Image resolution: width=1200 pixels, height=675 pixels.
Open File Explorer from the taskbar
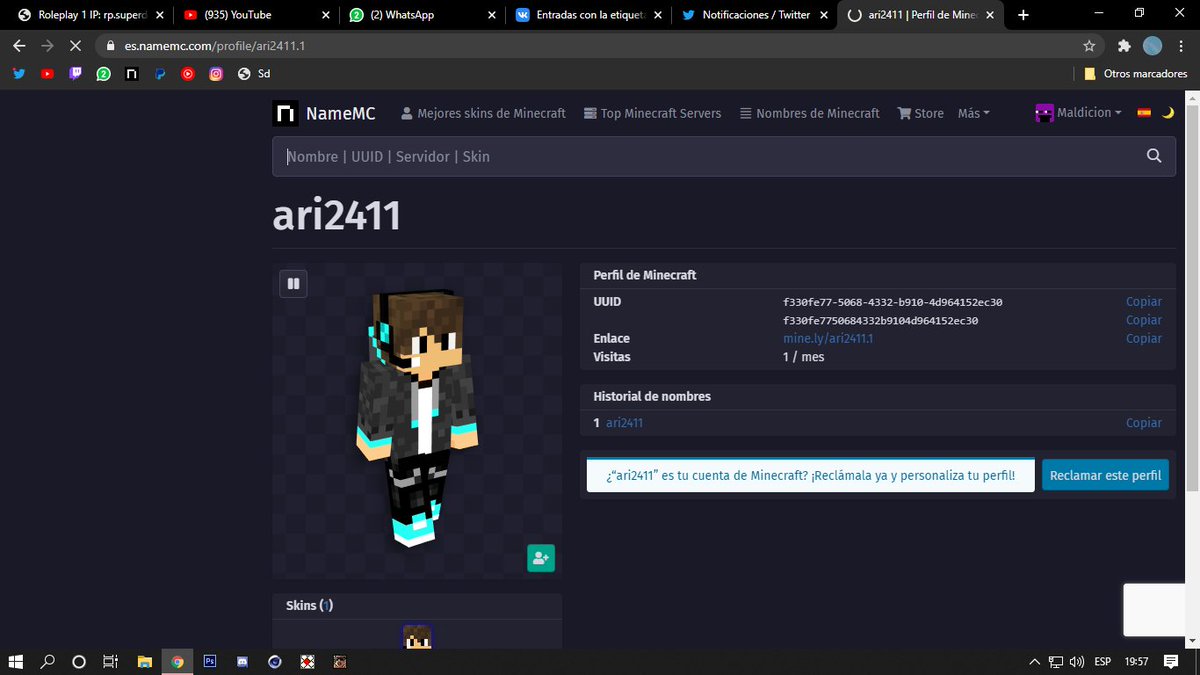(x=144, y=661)
